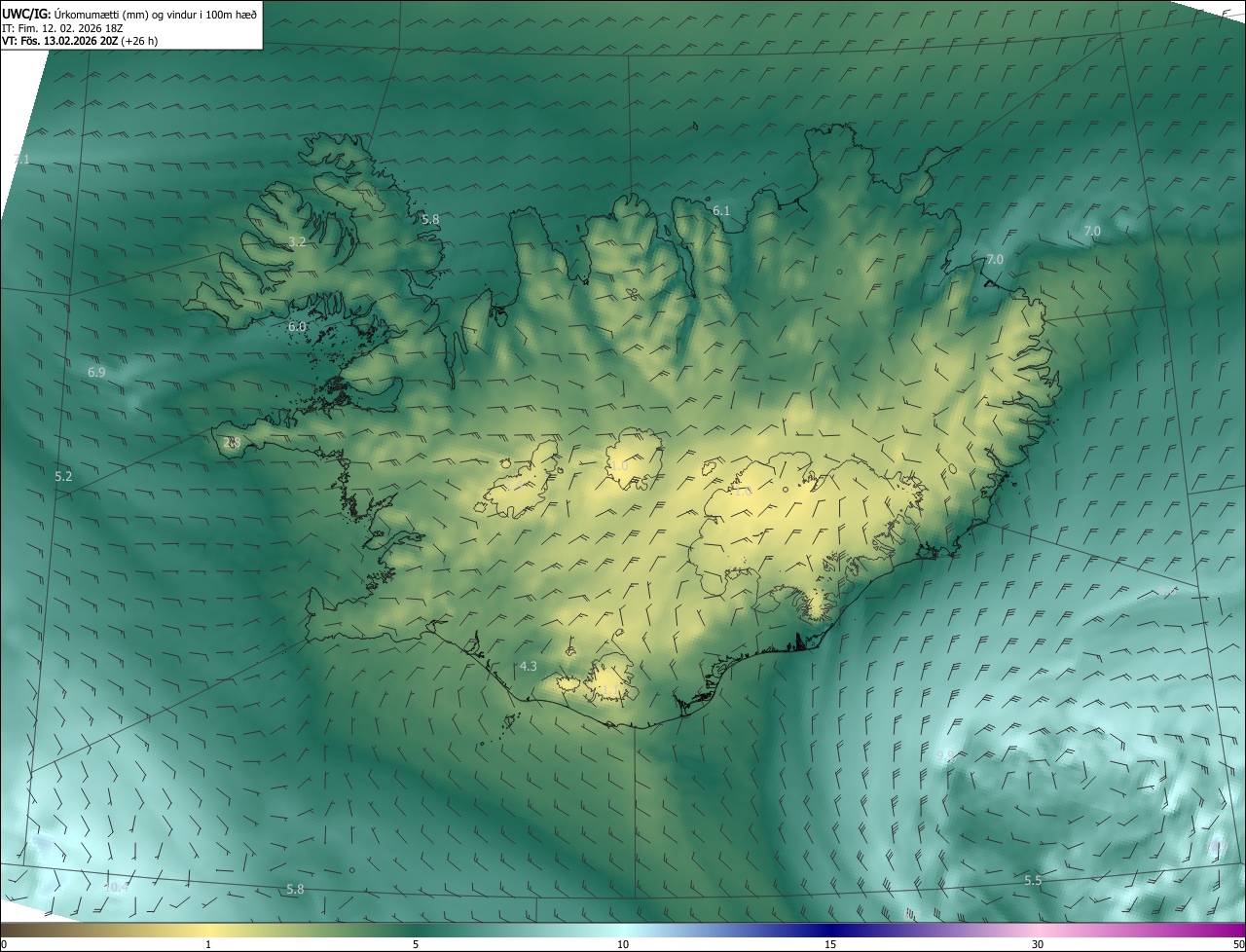This screenshot has width=1246, height=952.
Task: Click the 6.1 value label on the map
Action: [x=721, y=210]
